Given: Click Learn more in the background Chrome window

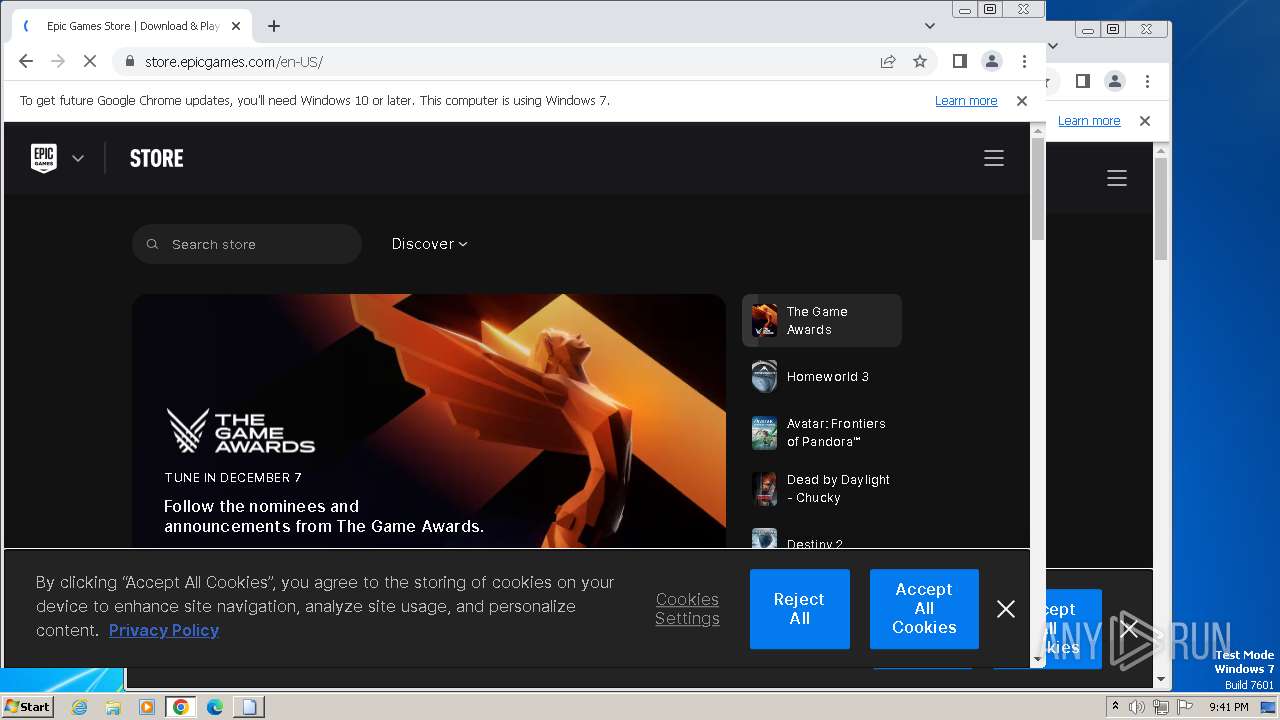Looking at the screenshot, I should click(x=1089, y=121).
